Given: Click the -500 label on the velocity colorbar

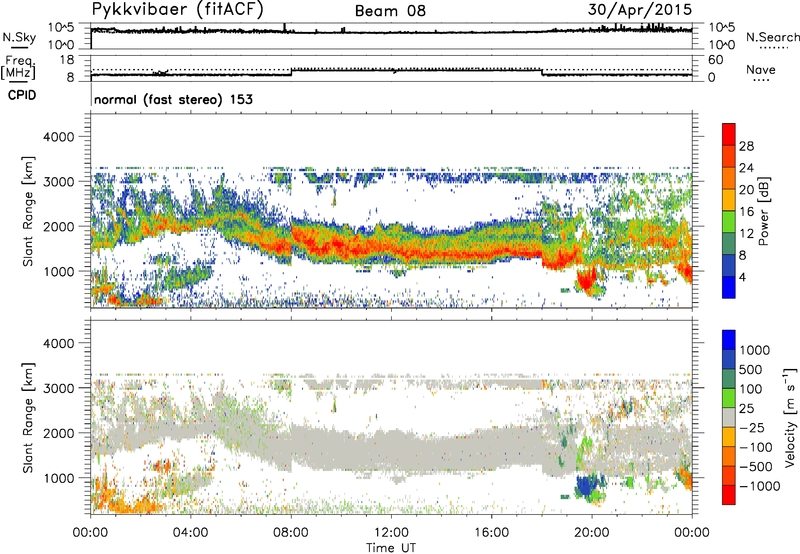Looking at the screenshot, I should click(756, 467).
